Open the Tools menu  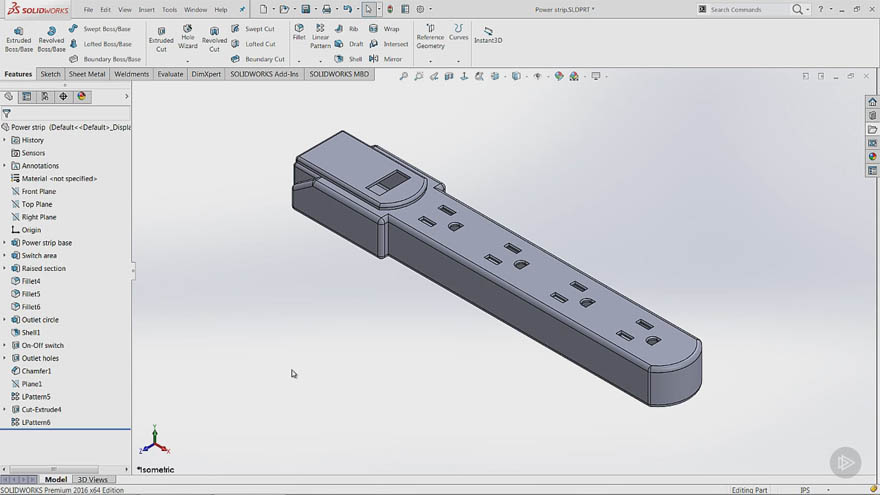pyautogui.click(x=169, y=10)
